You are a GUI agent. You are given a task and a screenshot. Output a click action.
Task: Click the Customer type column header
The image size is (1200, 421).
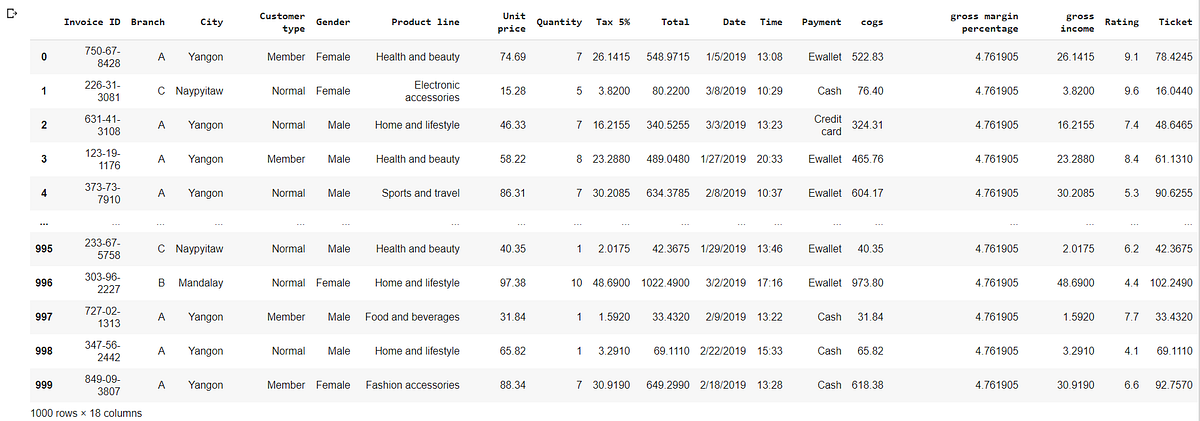tap(282, 22)
